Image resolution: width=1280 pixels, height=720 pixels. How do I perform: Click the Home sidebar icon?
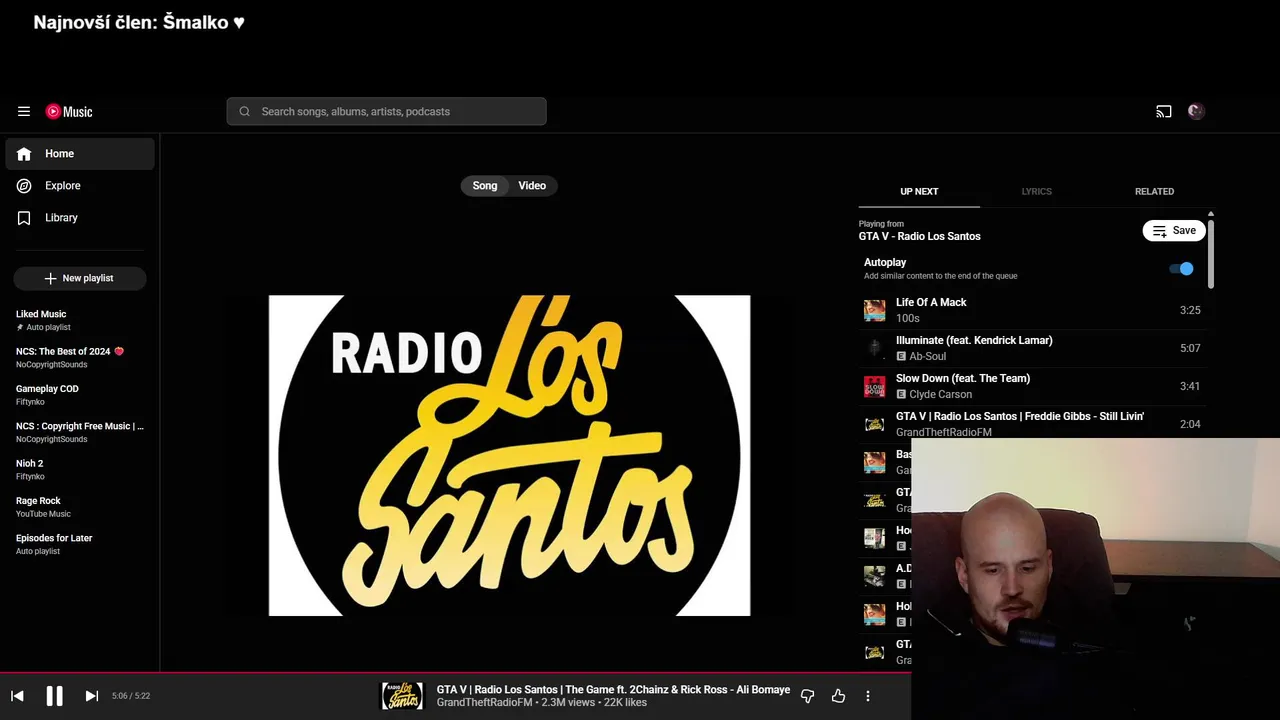(x=24, y=154)
